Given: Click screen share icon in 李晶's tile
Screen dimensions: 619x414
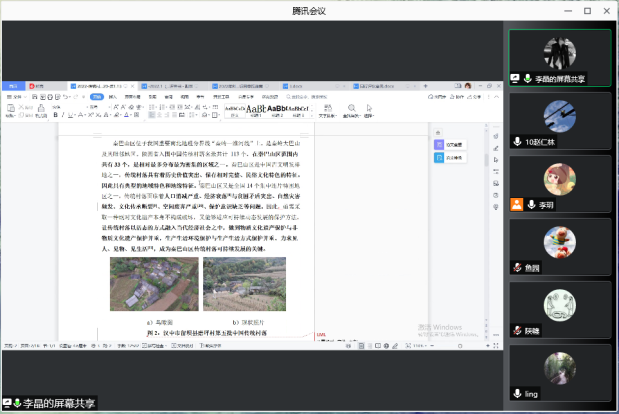Looking at the screenshot, I should tap(516, 78).
